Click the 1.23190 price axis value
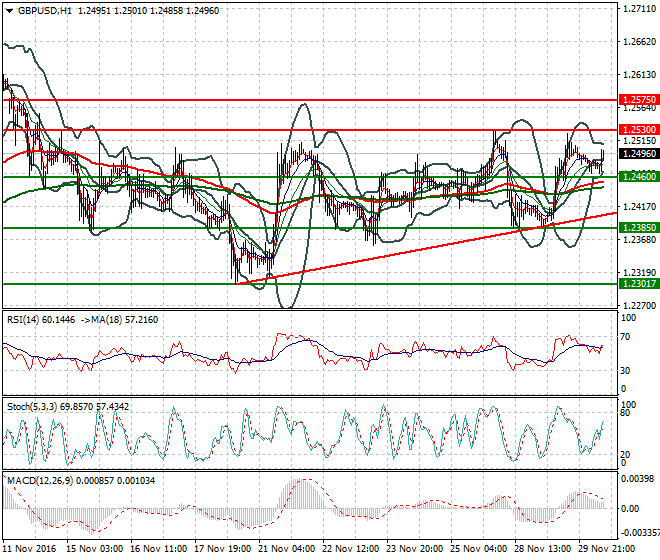660x560 pixels. (x=639, y=272)
